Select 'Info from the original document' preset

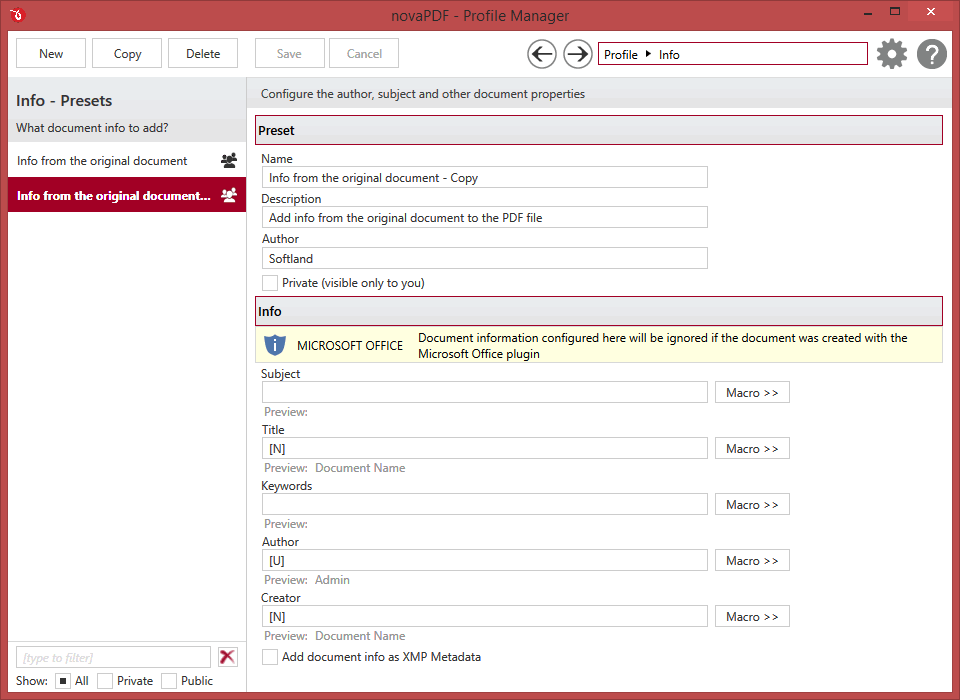pos(127,160)
